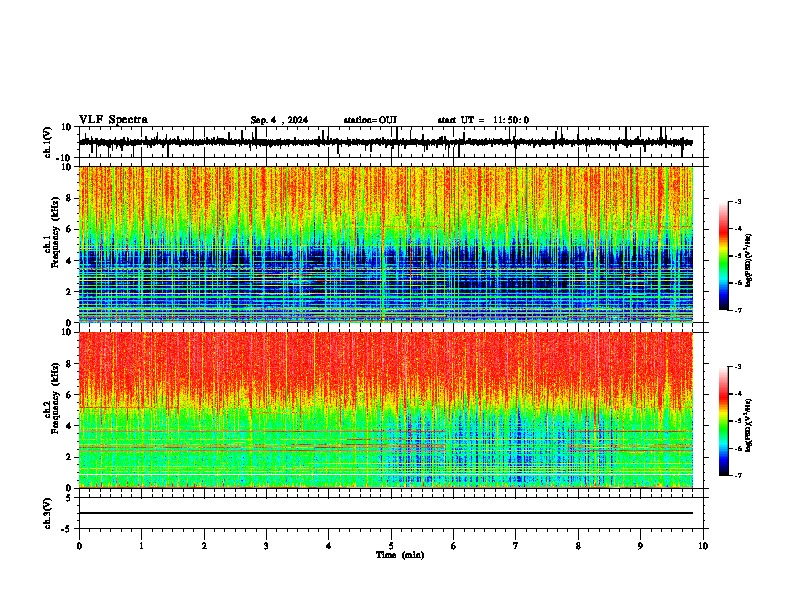Click the "-3" label on ch.2 color scale

coord(738,367)
